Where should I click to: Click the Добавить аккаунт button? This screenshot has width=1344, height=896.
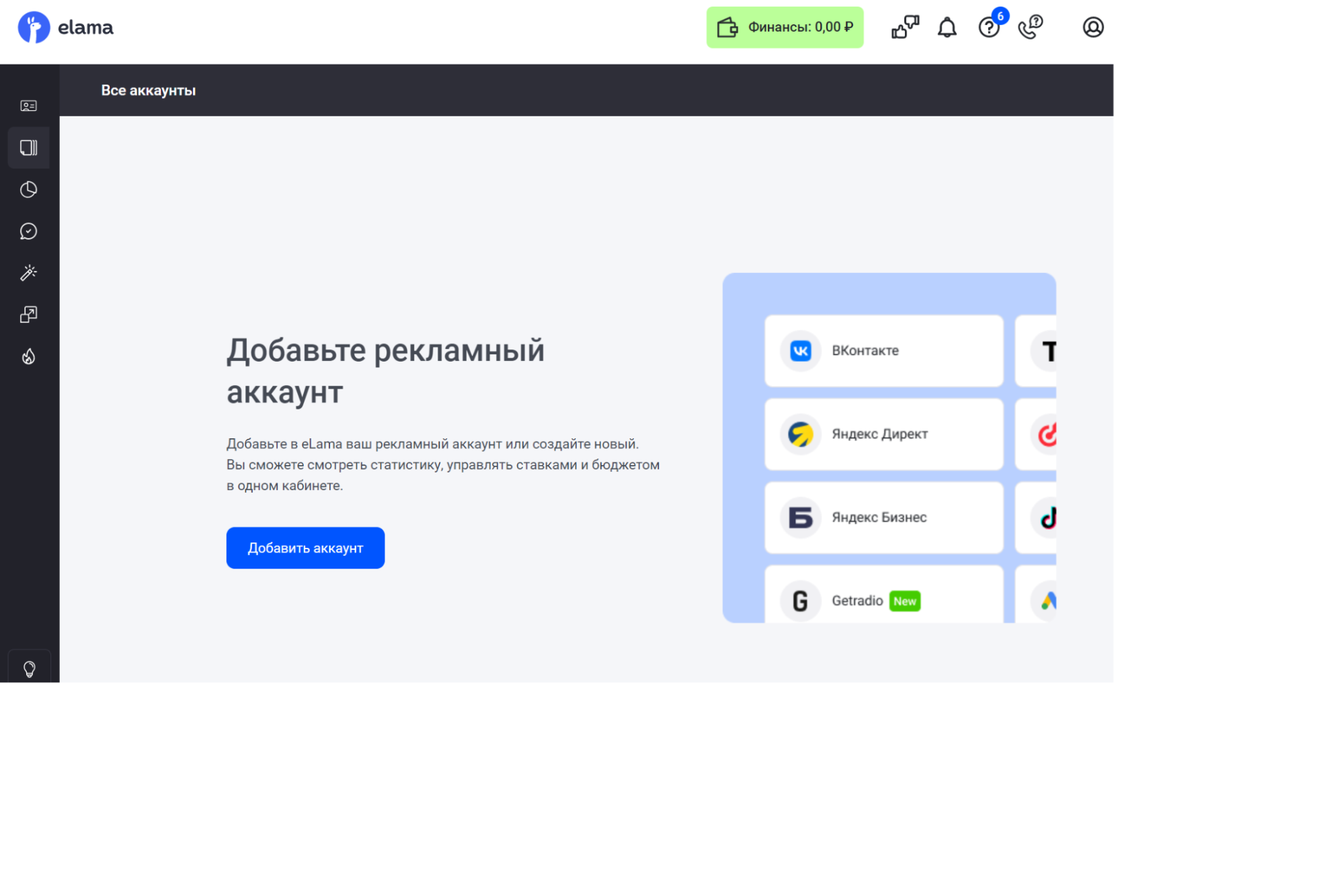(305, 548)
